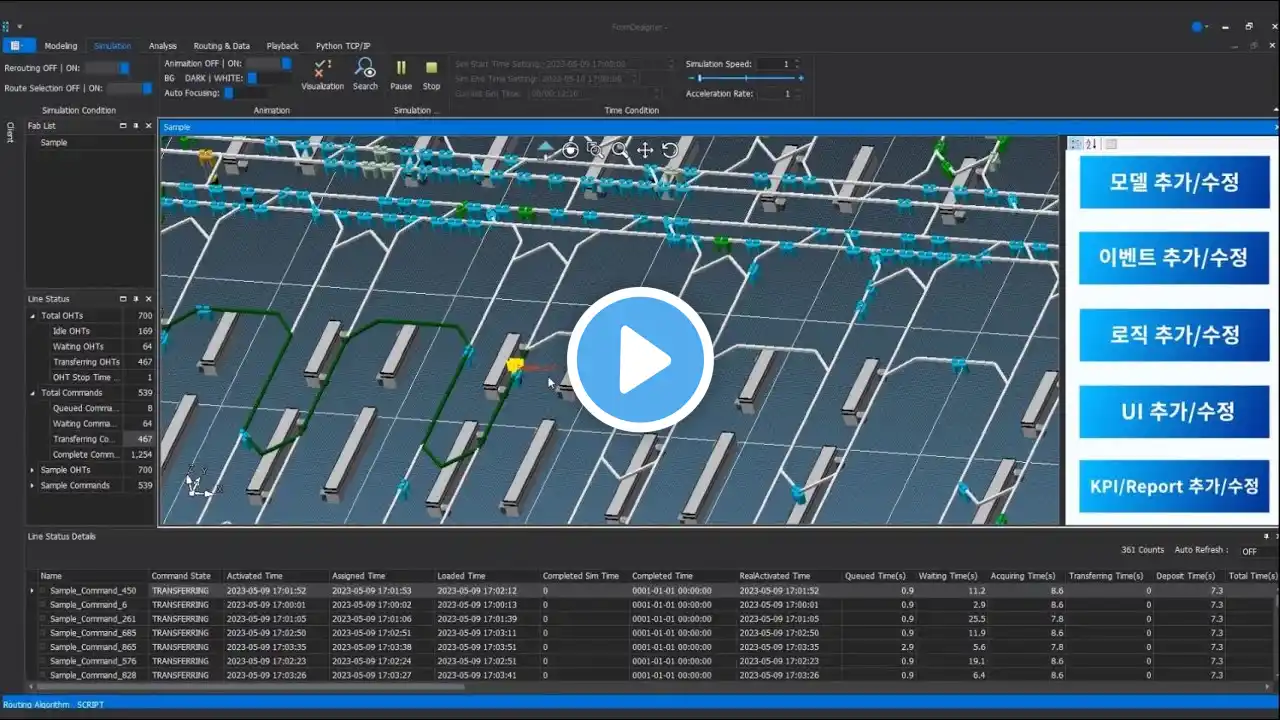Image resolution: width=1280 pixels, height=720 pixels.
Task: Open the blue account icon in title bar
Action: coord(1198,26)
